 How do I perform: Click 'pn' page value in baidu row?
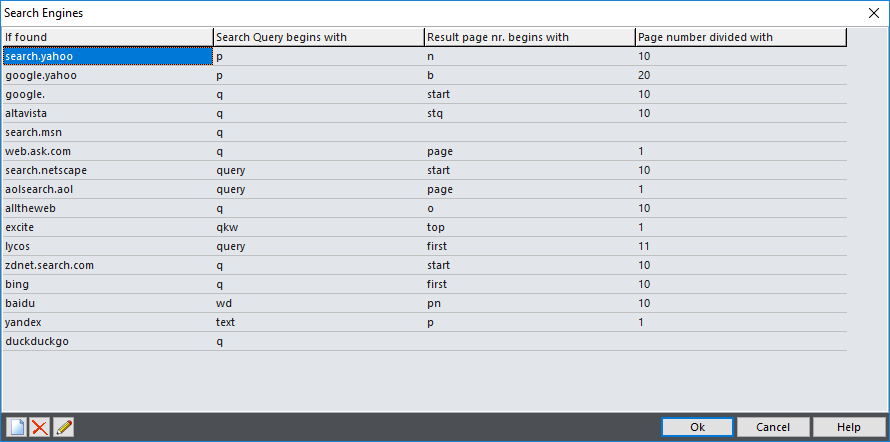pyautogui.click(x=434, y=304)
